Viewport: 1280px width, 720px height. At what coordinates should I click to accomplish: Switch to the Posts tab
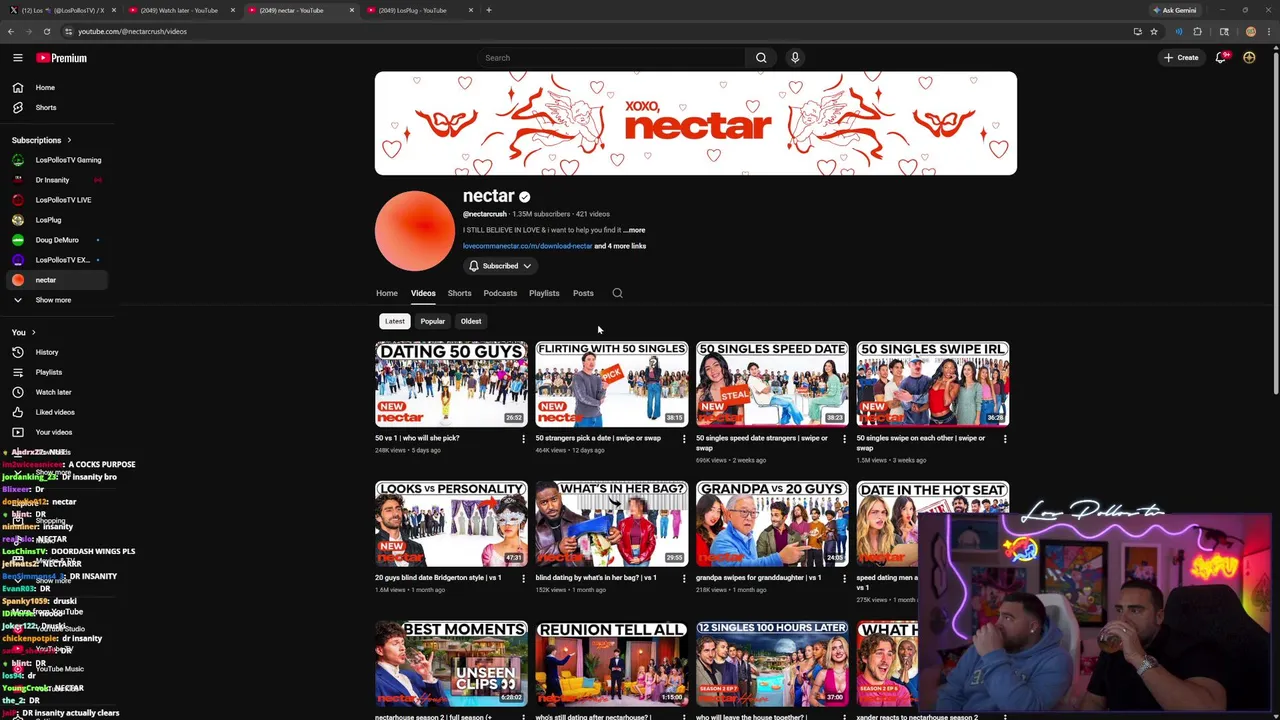click(583, 293)
